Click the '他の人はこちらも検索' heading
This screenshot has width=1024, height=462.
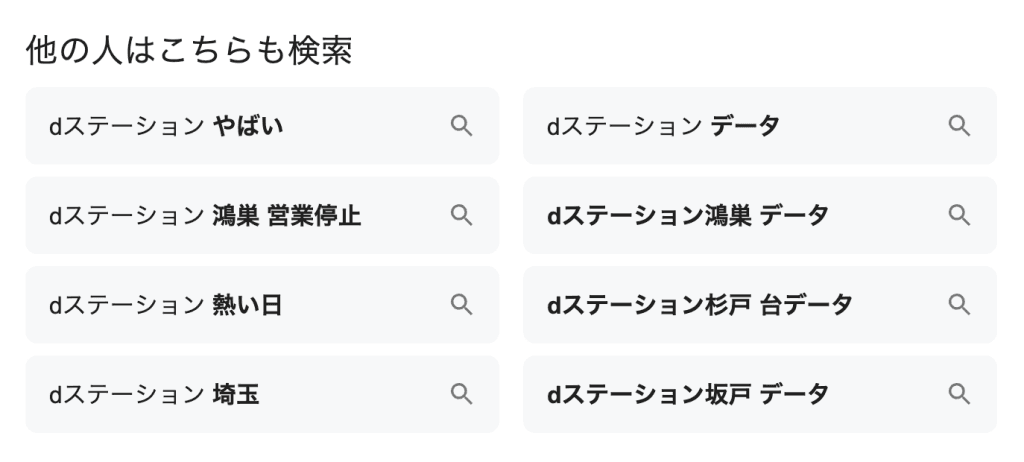tap(188, 51)
